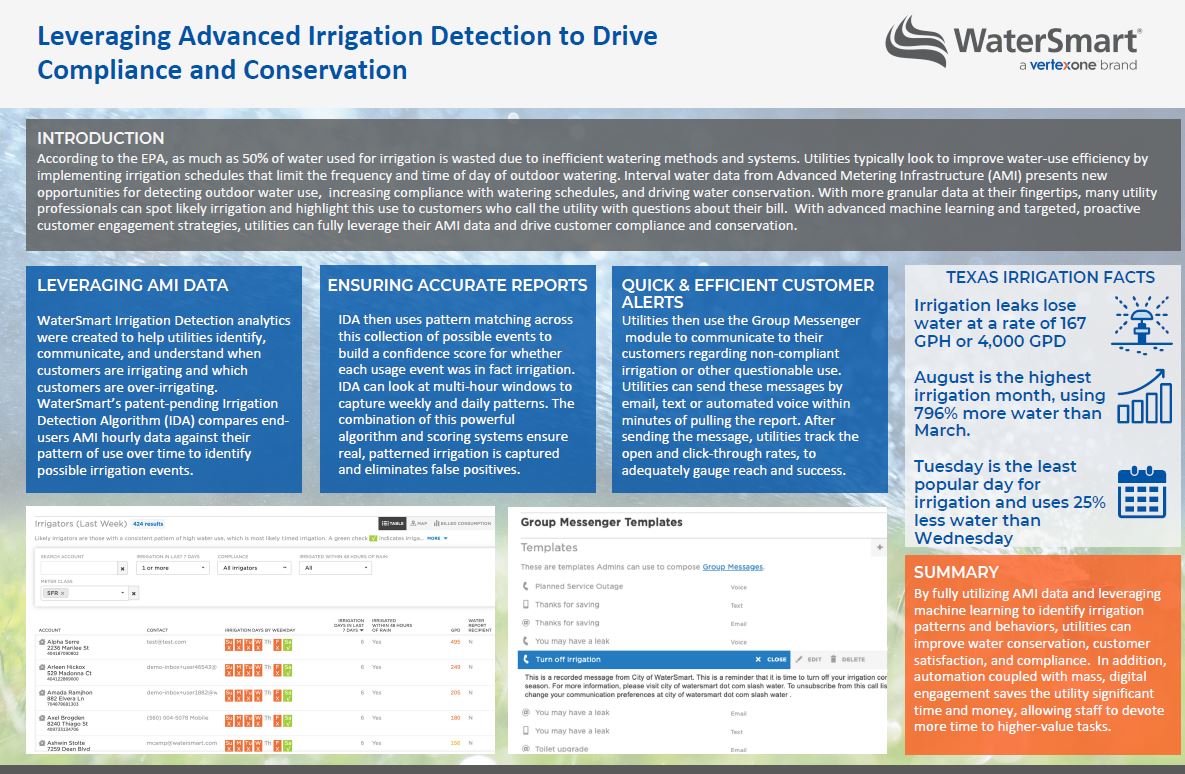1185x774 pixels.
Task: Click the LEVERAGING AMI DATA heading
Action: pyautogui.click(x=132, y=285)
